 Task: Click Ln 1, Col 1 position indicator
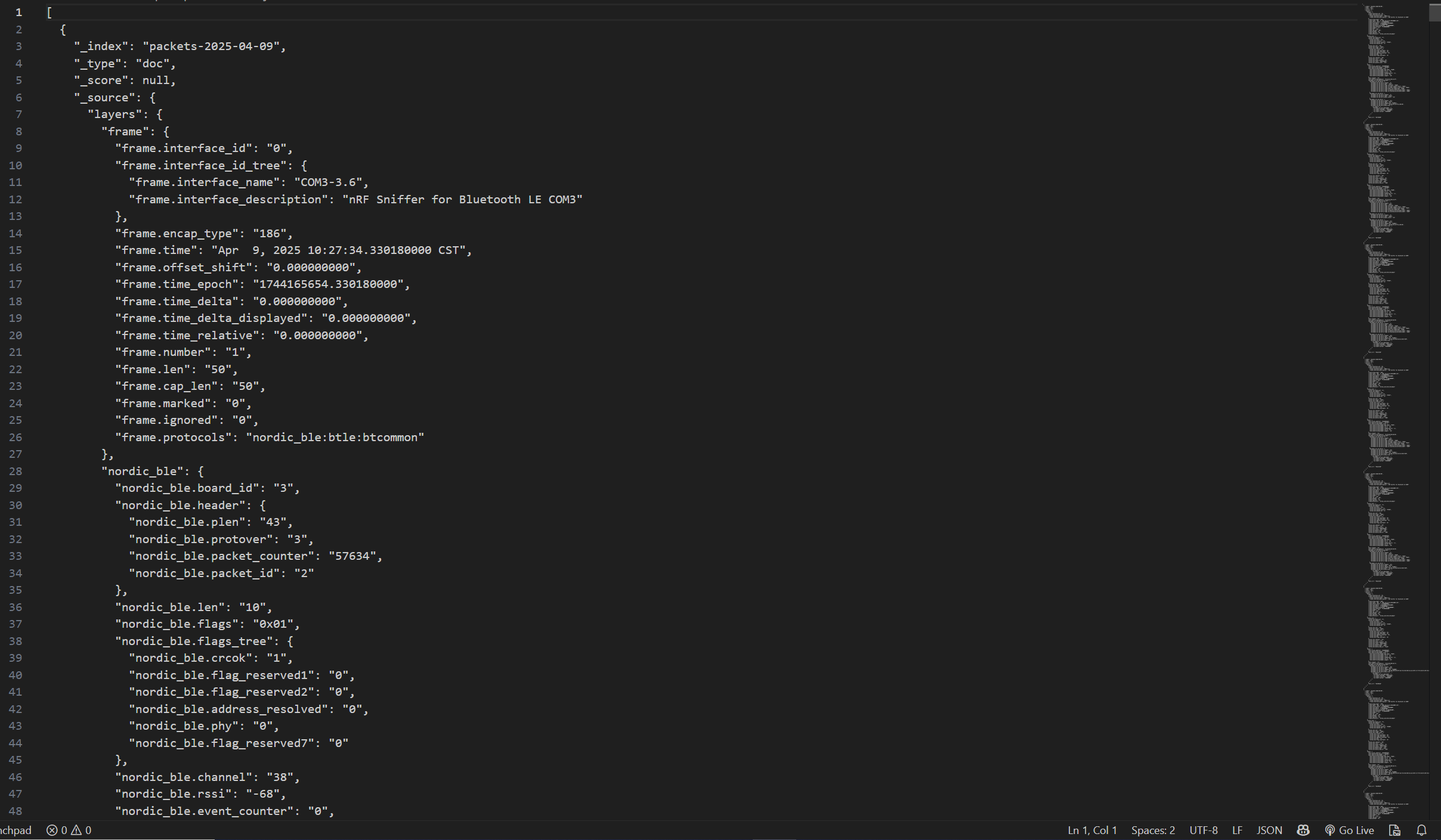1091,830
